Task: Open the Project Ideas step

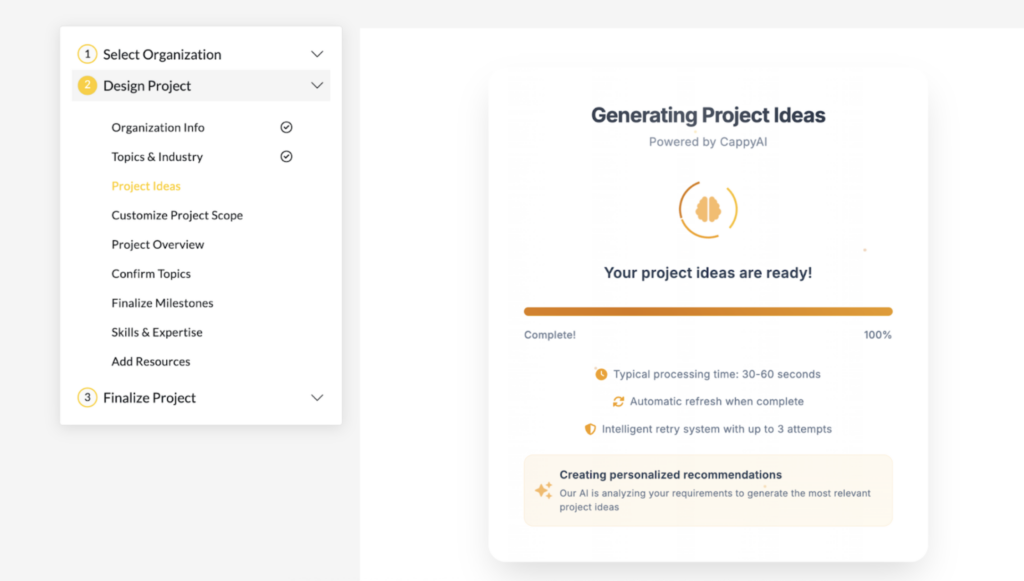Action: click(146, 186)
